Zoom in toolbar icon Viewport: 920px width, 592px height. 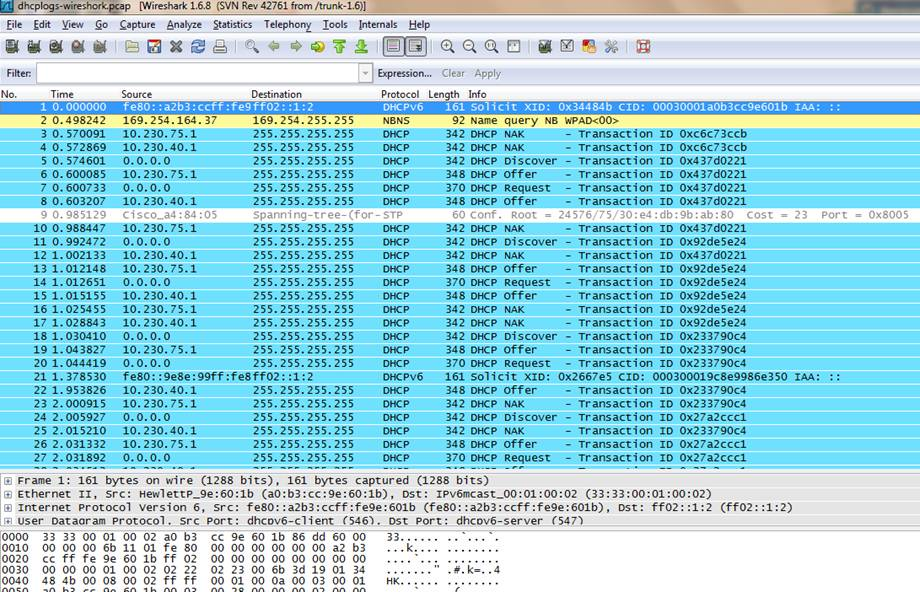pos(448,46)
